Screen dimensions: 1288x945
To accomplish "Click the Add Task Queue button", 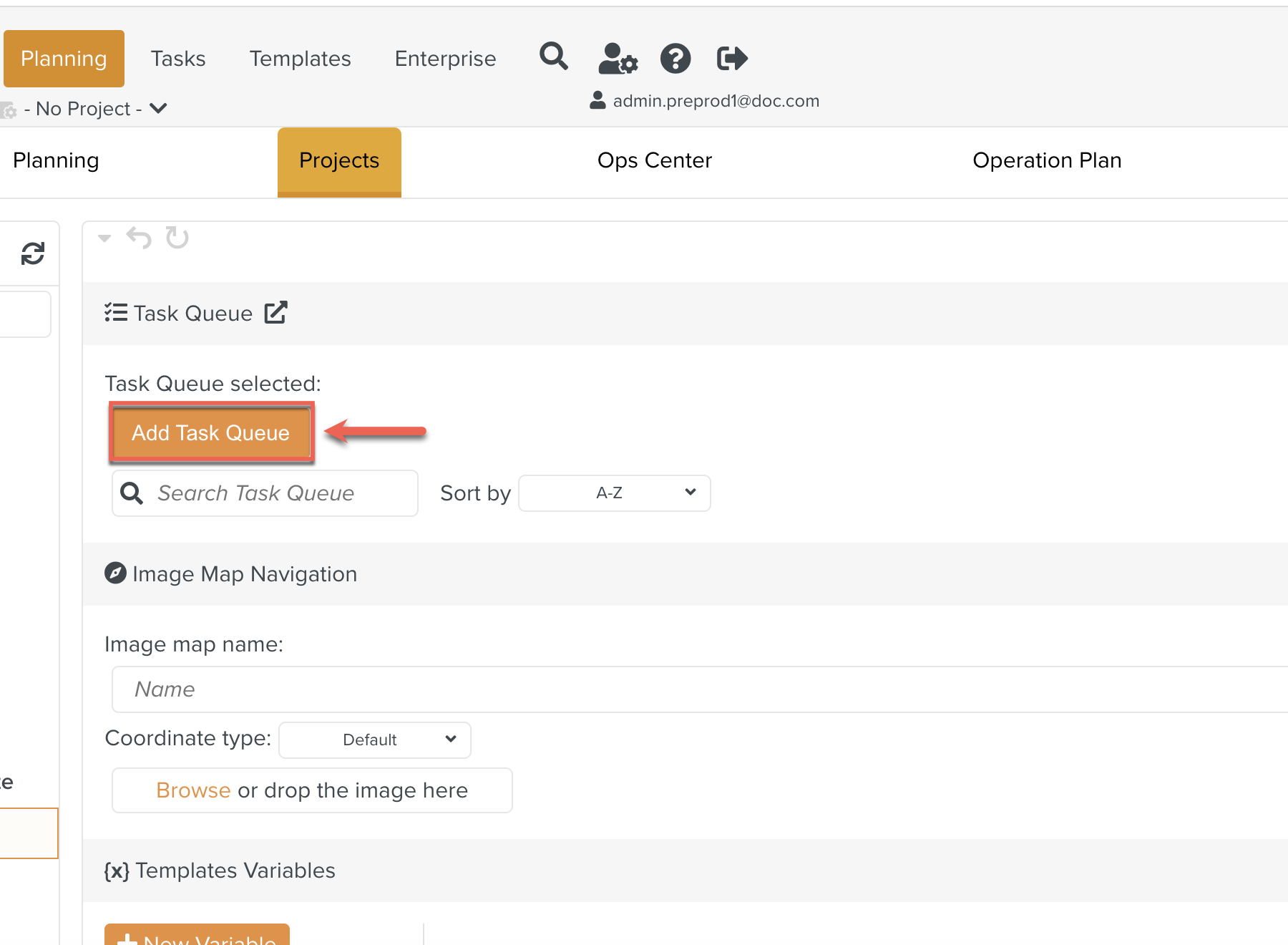I will coord(210,433).
